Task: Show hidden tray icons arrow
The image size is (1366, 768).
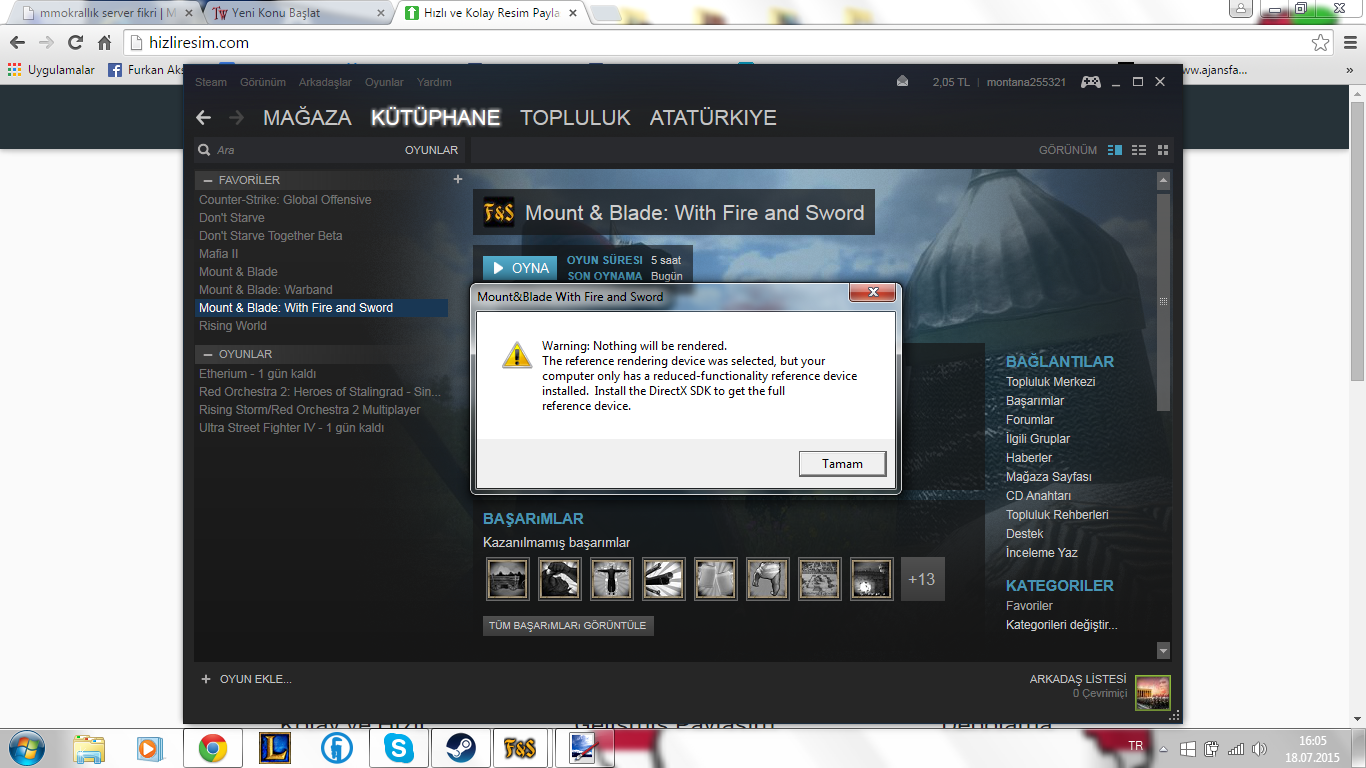Action: (1162, 749)
